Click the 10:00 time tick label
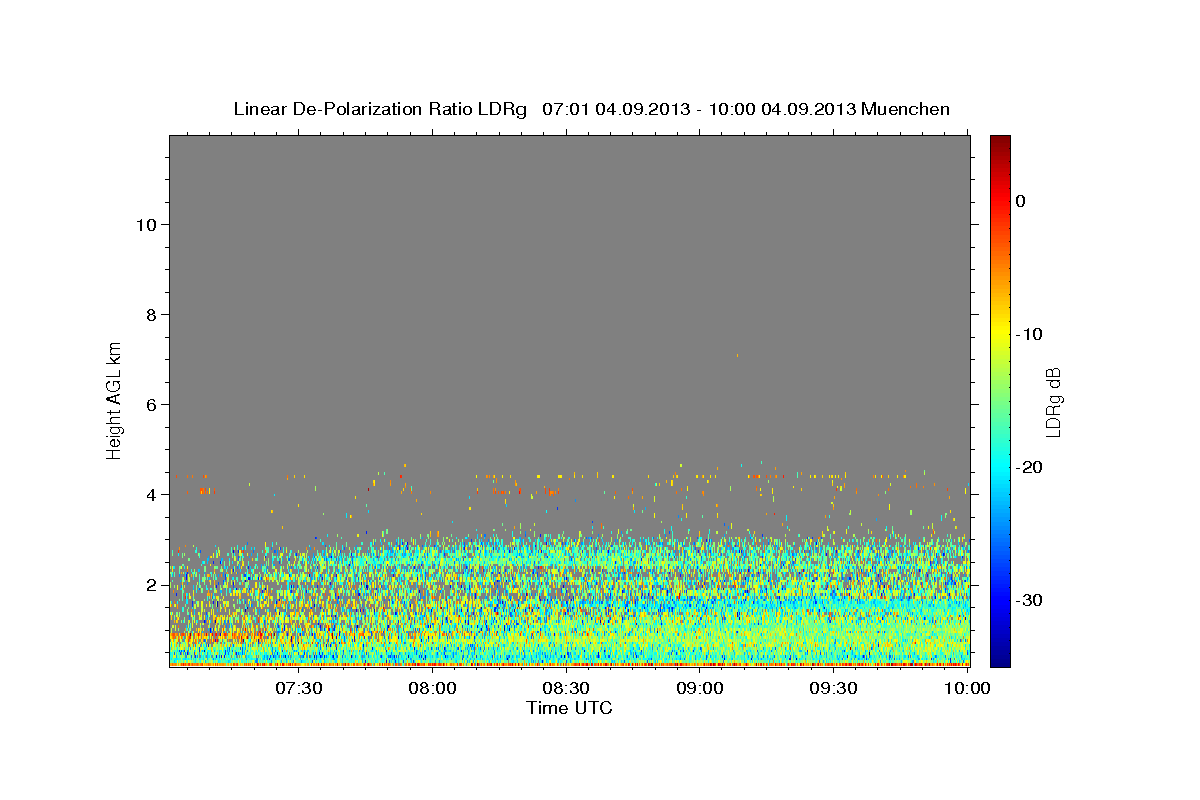 pyautogui.click(x=966, y=688)
